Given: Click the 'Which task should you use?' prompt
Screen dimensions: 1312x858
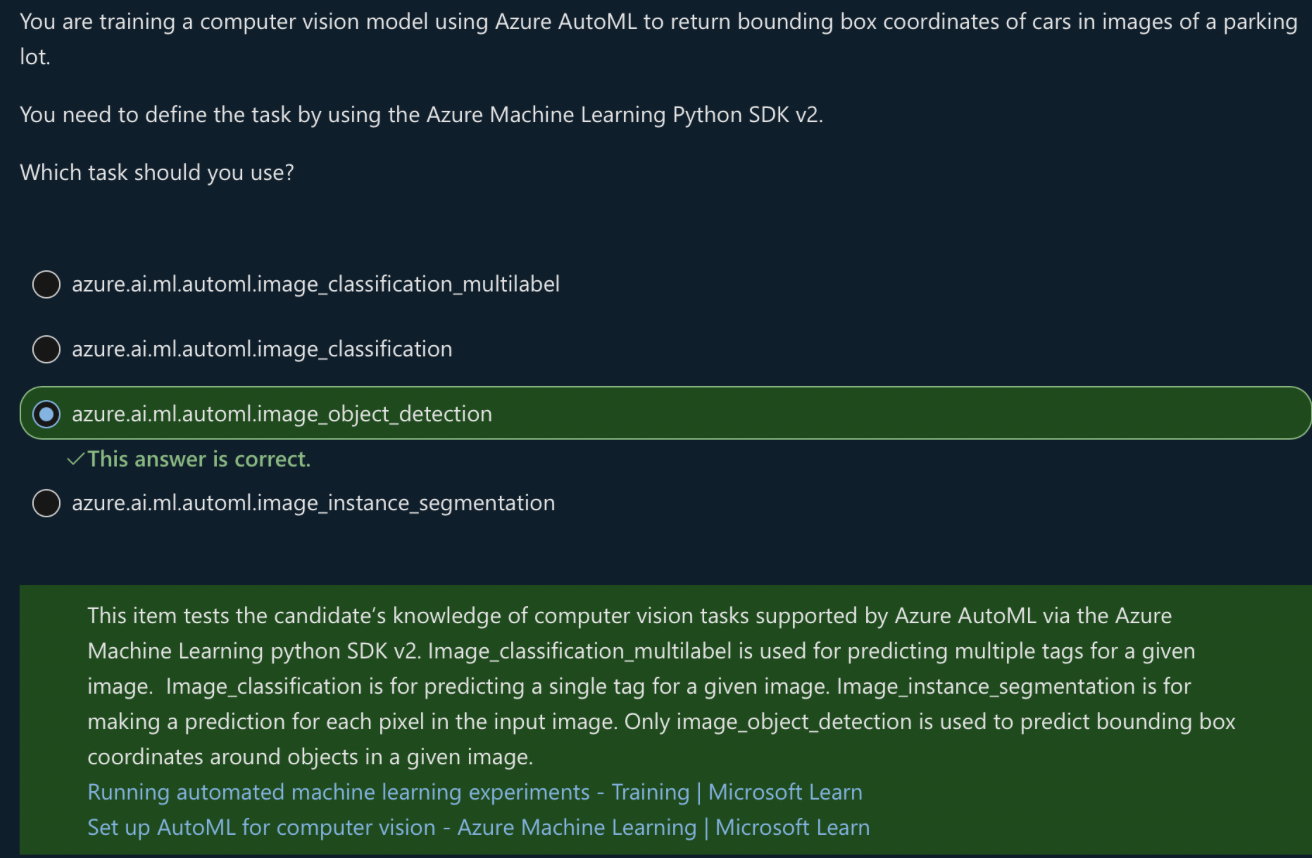Looking at the screenshot, I should 157,172.
